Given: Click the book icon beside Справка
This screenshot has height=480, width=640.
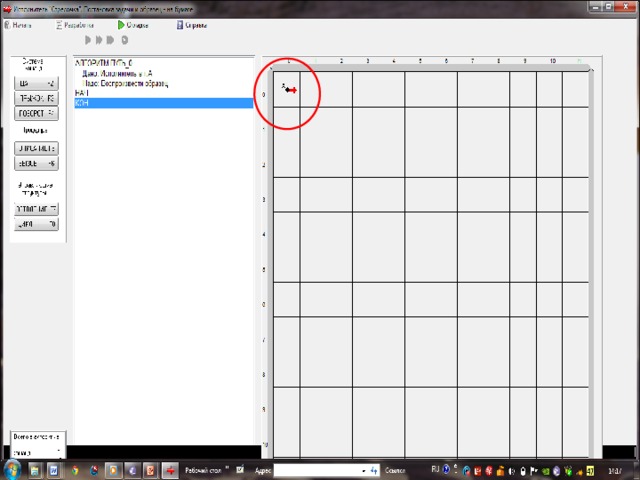Looking at the screenshot, I should [x=180, y=25].
